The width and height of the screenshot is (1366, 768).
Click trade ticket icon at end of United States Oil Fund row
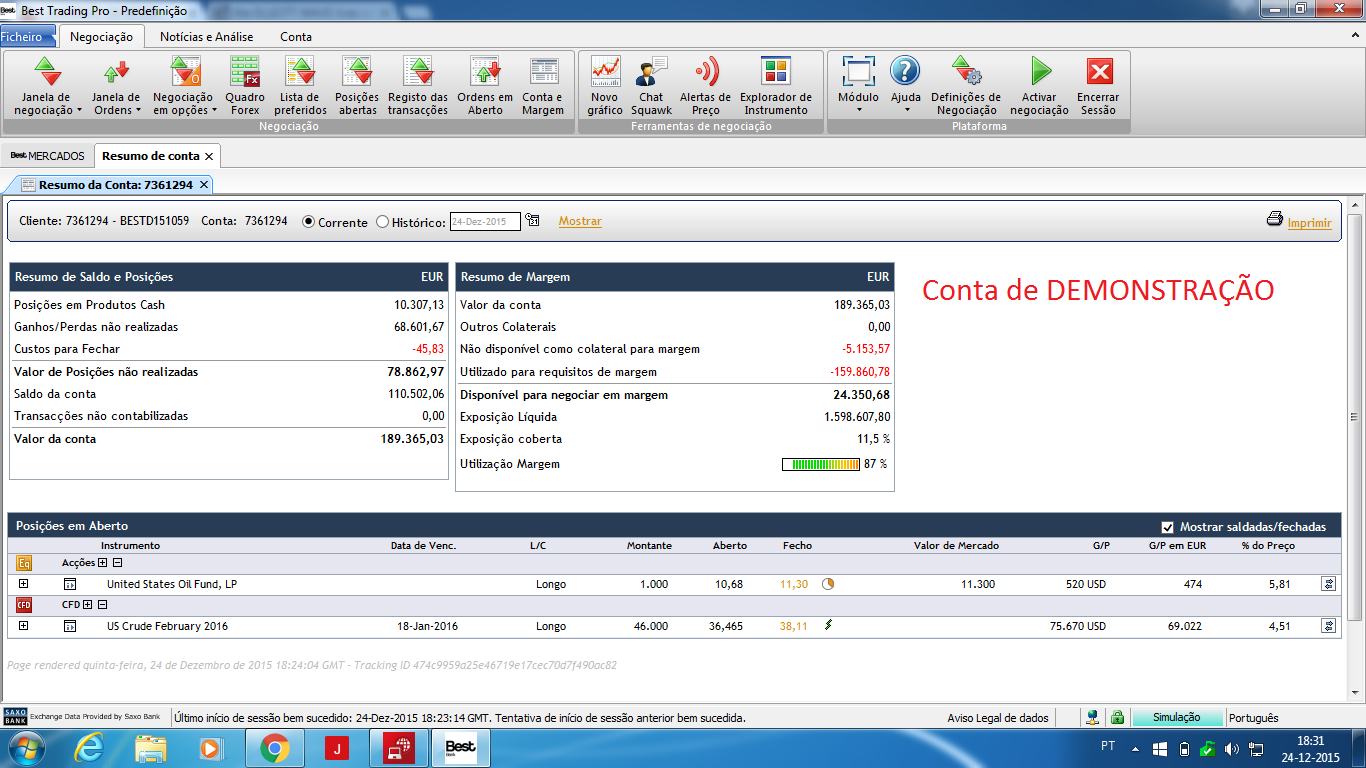1328,584
